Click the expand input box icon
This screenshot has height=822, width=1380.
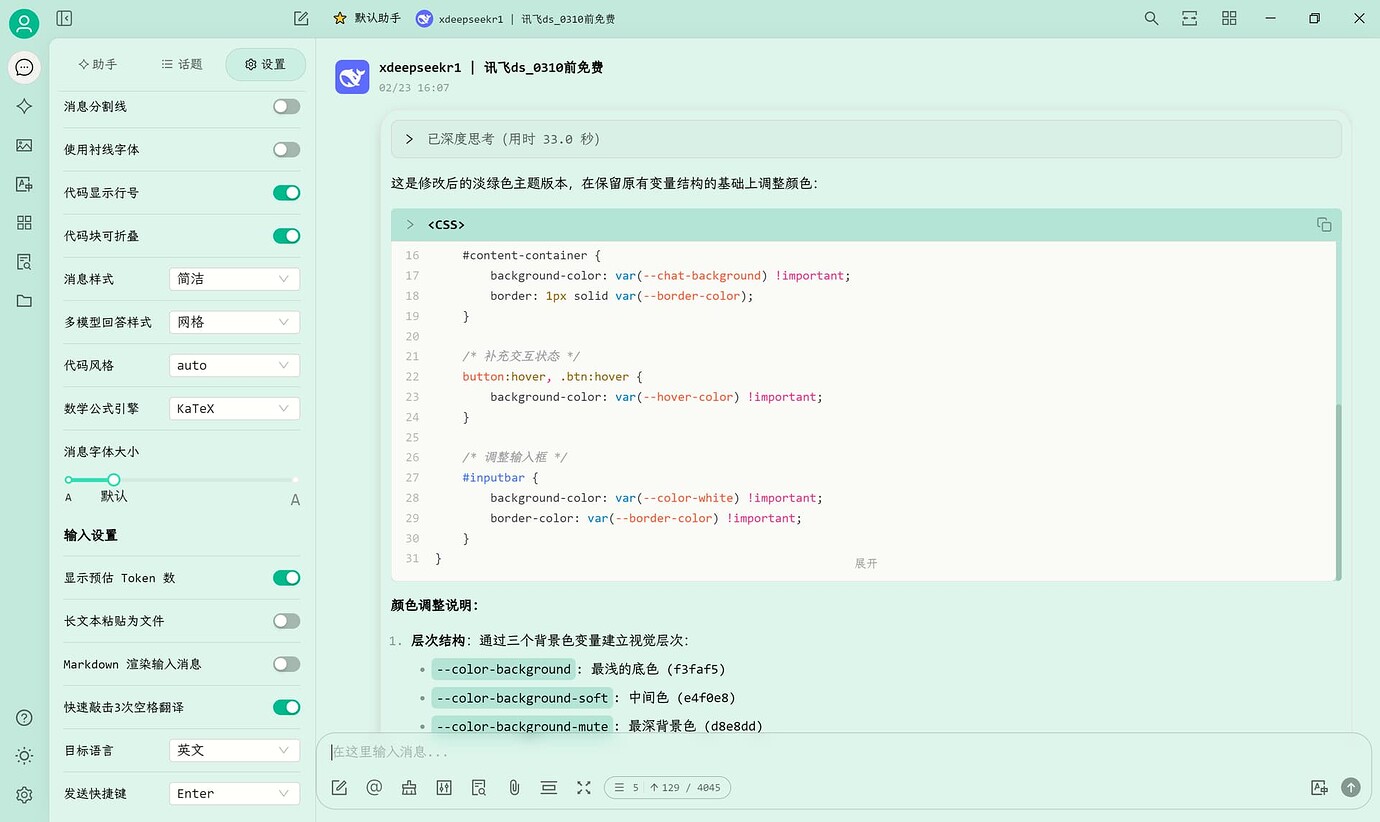[x=584, y=788]
